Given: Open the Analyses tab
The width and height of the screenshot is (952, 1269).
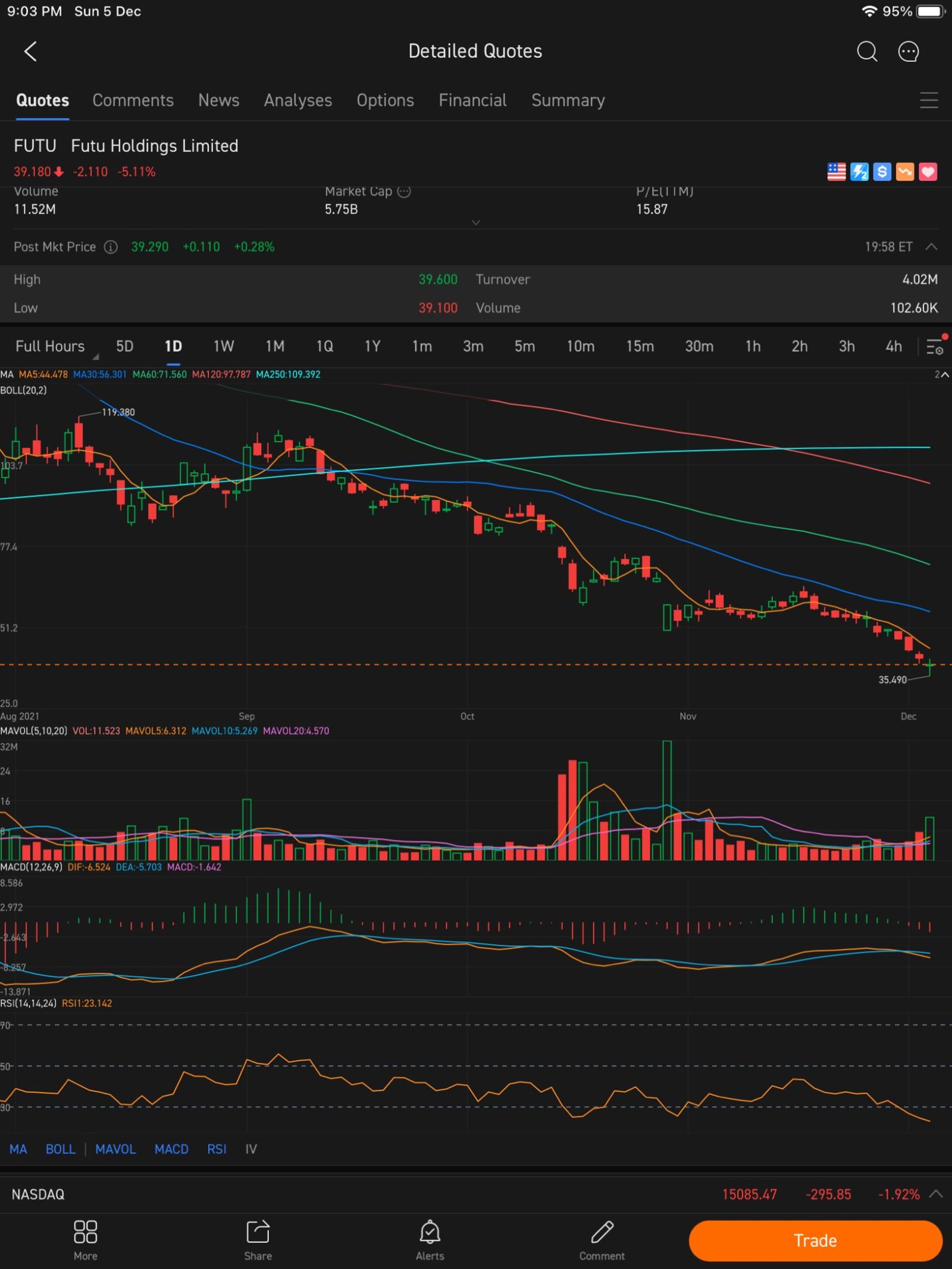Looking at the screenshot, I should pos(297,100).
